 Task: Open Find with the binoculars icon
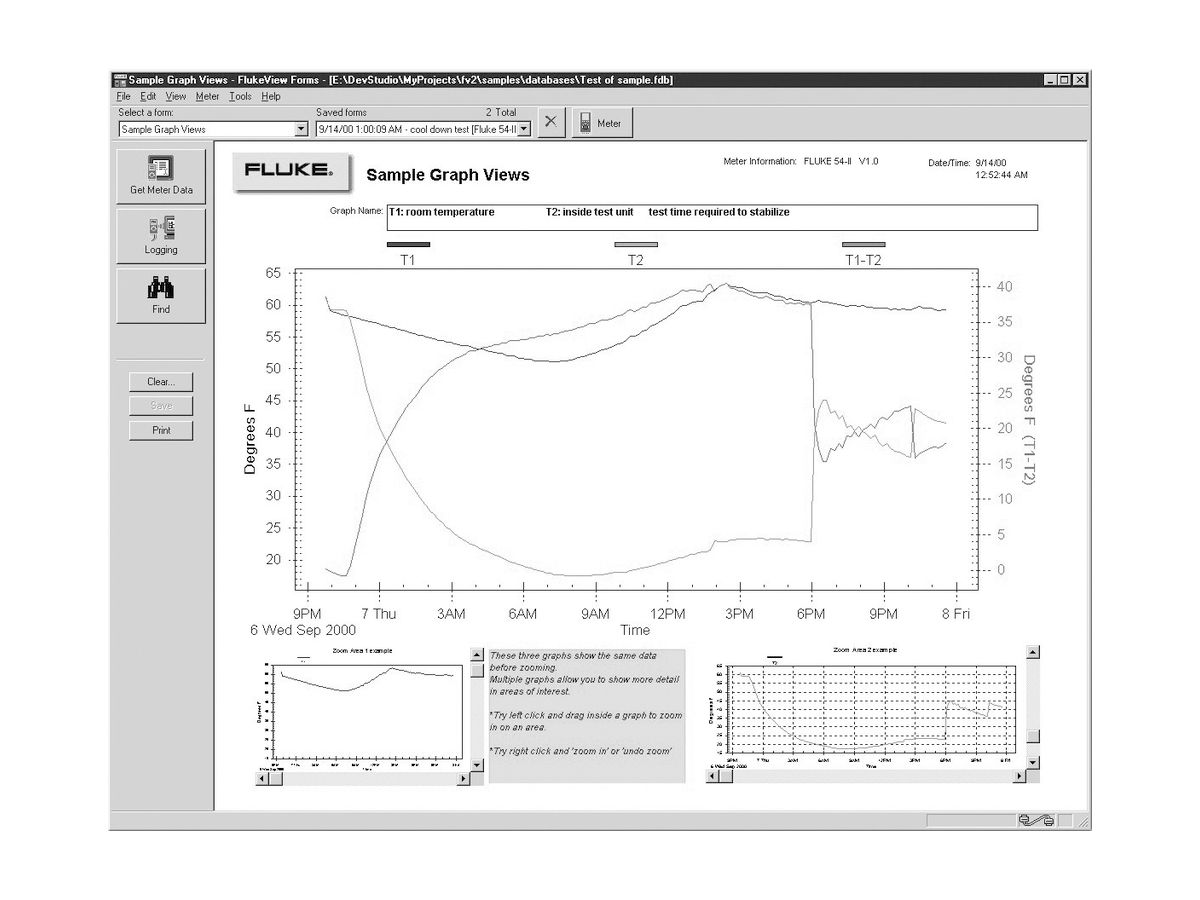coord(161,295)
